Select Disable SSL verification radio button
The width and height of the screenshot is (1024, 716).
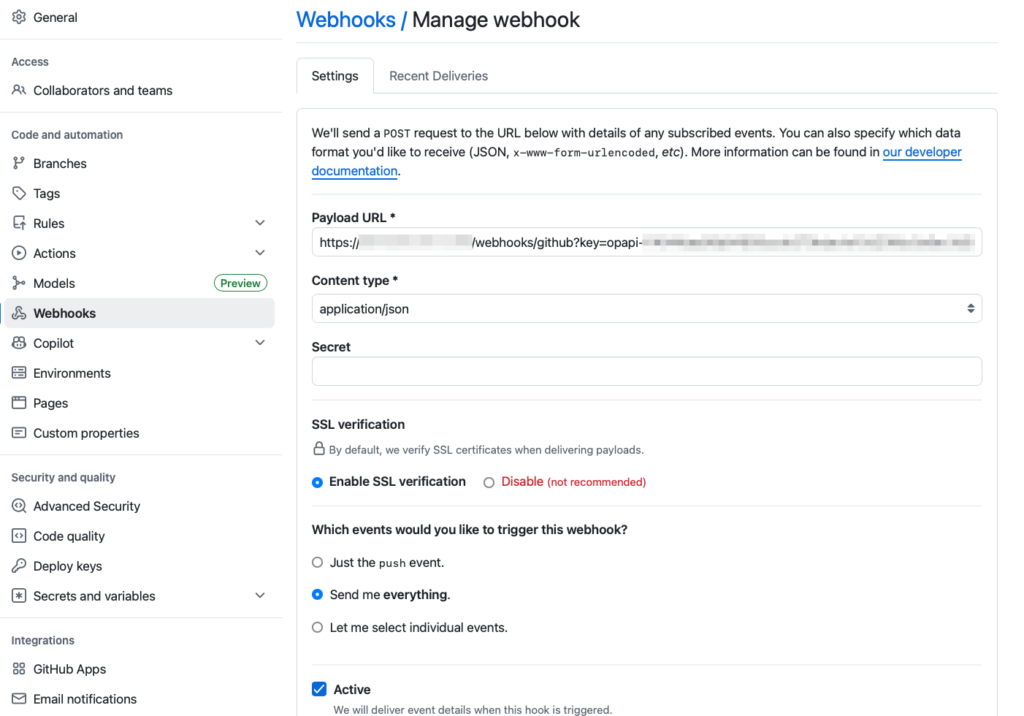(489, 482)
